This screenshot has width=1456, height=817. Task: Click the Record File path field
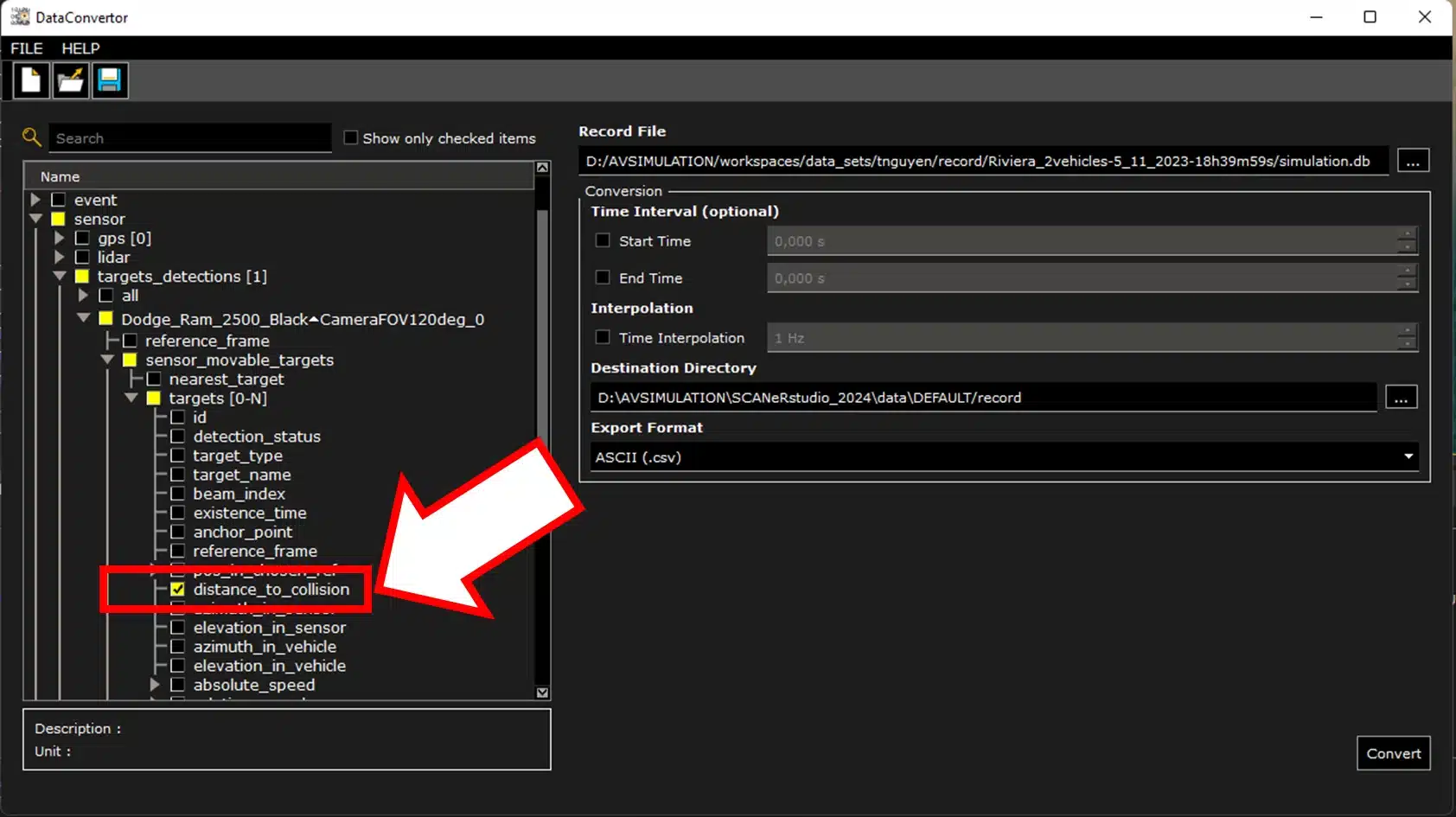tap(983, 161)
